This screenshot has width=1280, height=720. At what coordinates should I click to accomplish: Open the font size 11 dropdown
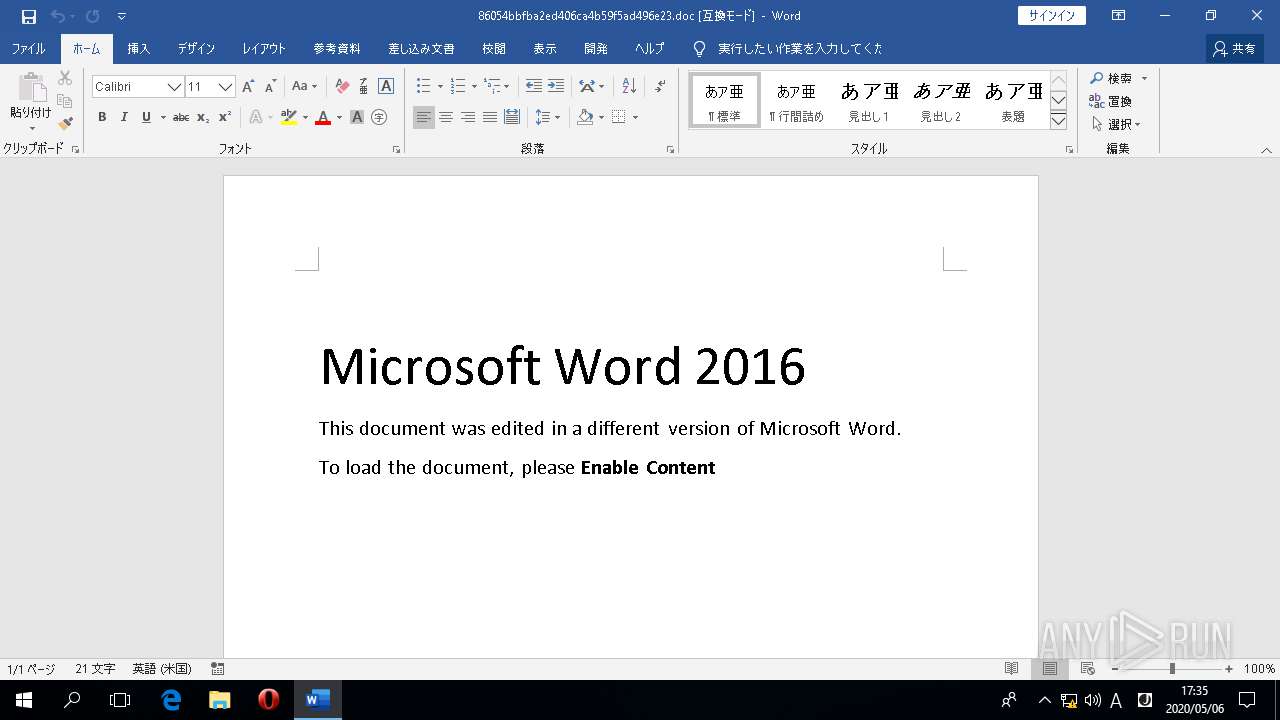click(x=225, y=87)
